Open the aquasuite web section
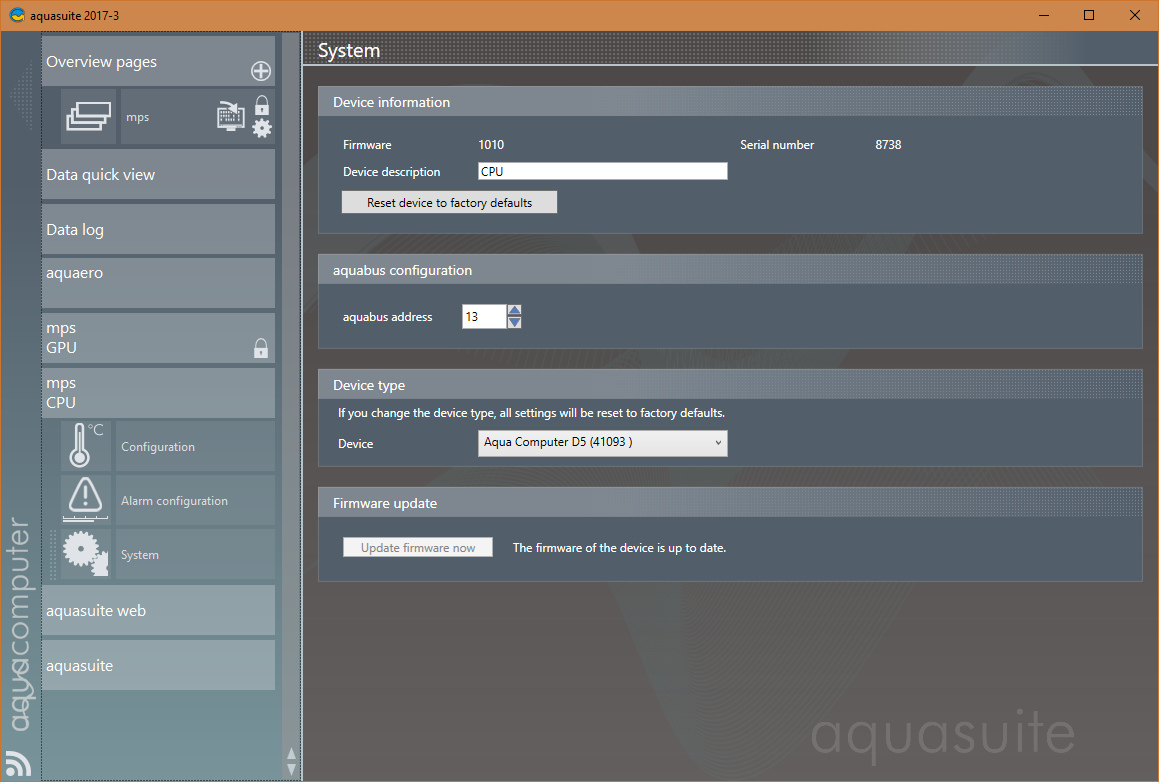This screenshot has width=1159, height=782. click(158, 611)
